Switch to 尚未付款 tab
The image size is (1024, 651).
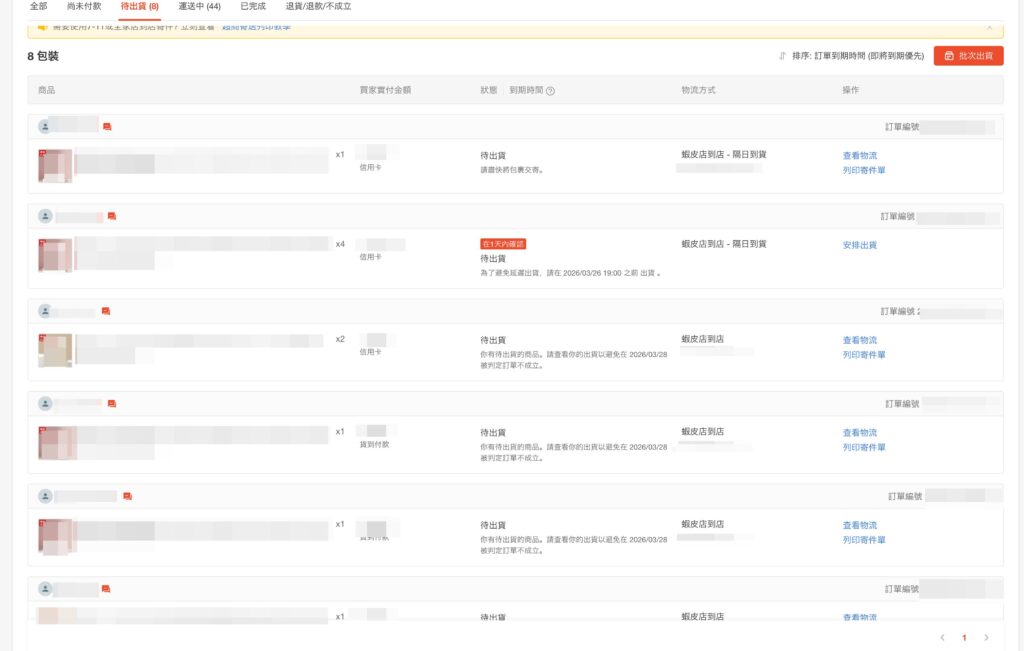click(84, 6)
